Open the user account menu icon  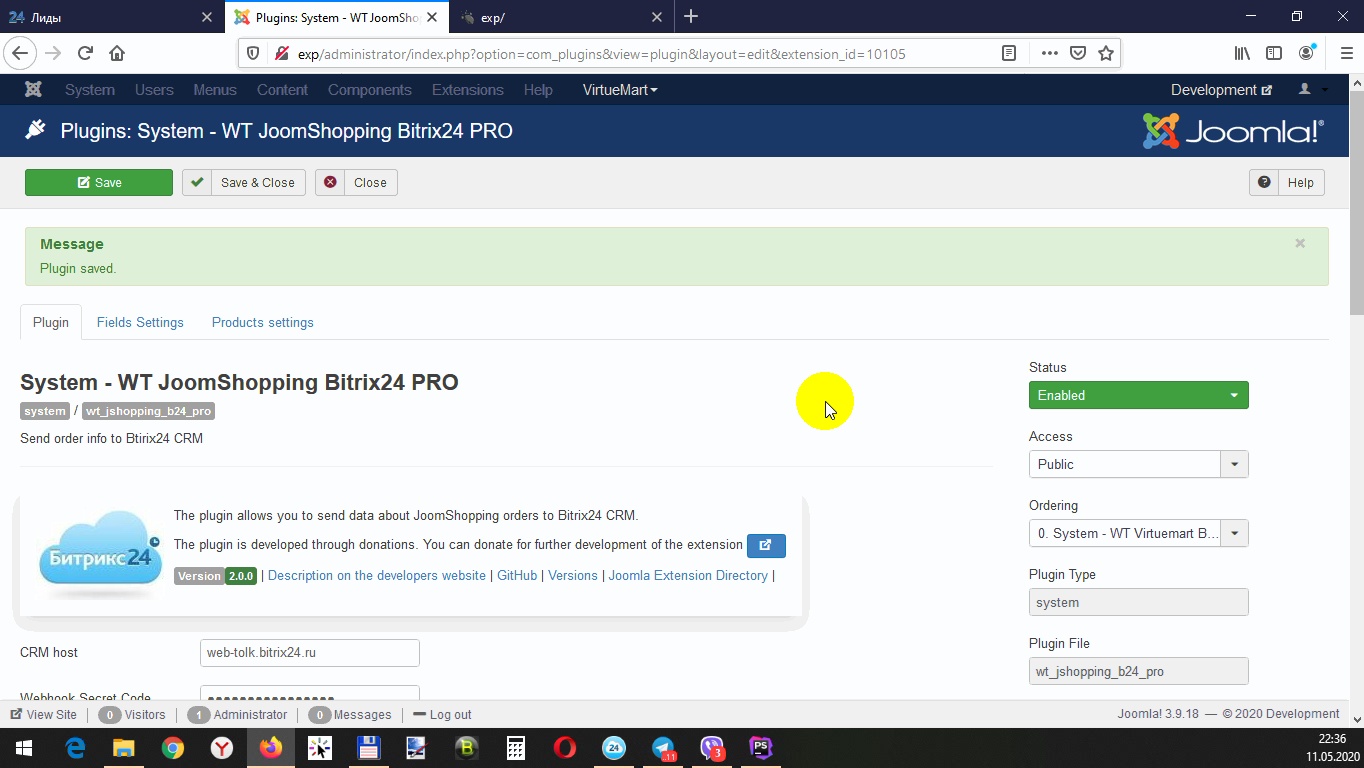pyautogui.click(x=1312, y=90)
